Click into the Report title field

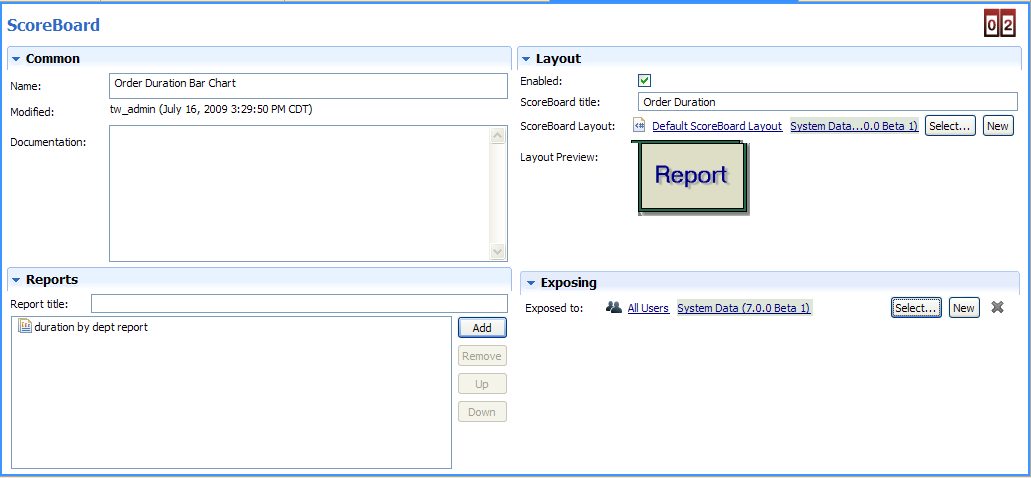tap(299, 304)
